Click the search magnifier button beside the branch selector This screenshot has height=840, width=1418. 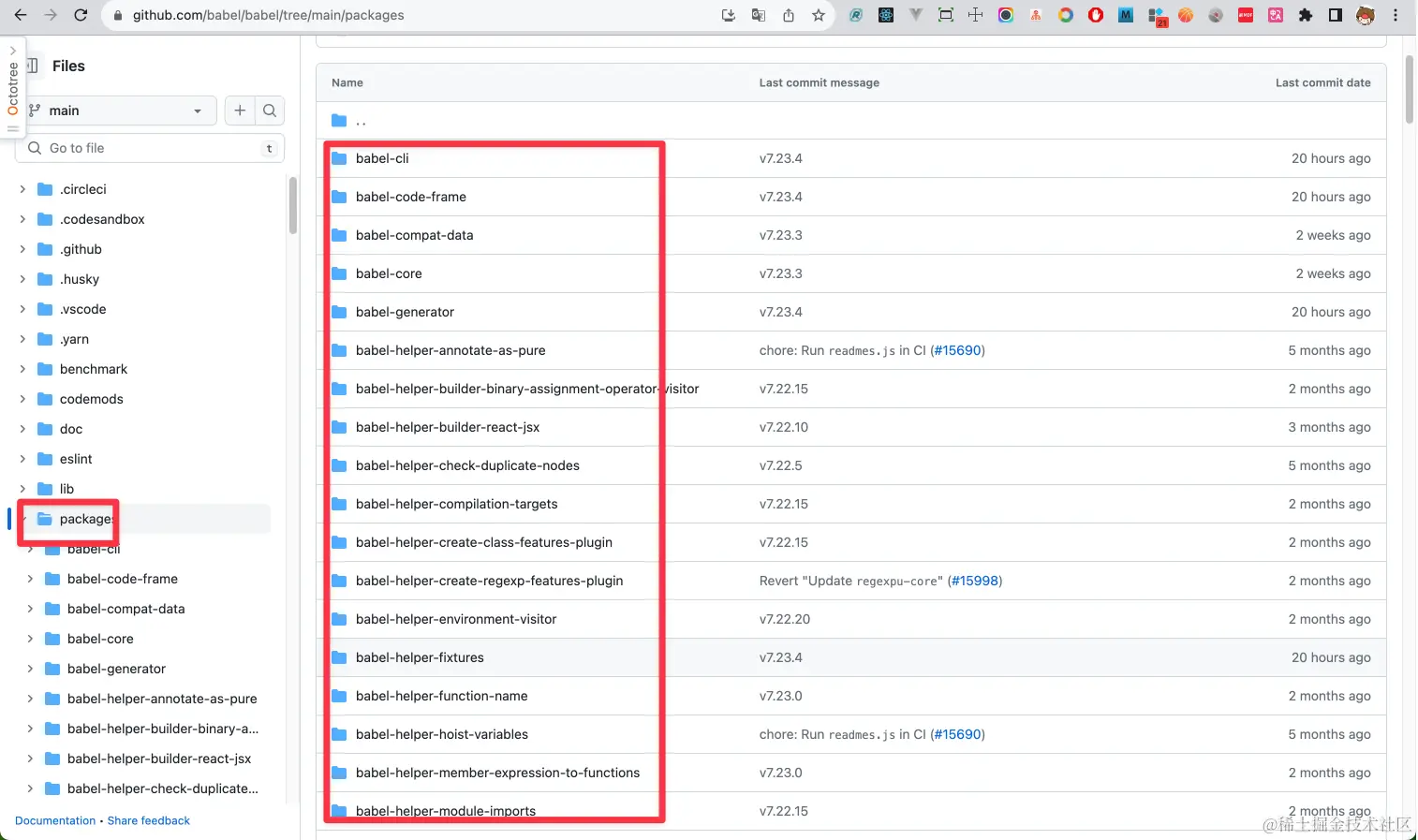tap(270, 111)
